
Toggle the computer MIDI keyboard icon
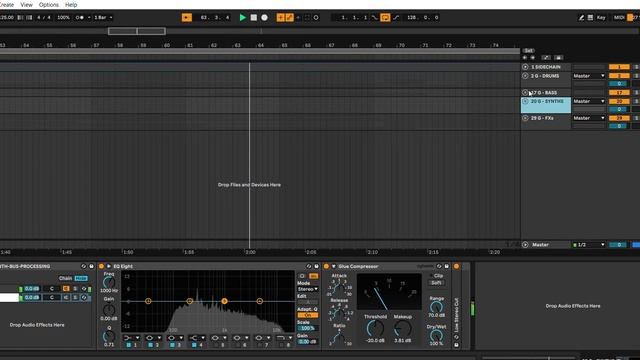point(590,18)
